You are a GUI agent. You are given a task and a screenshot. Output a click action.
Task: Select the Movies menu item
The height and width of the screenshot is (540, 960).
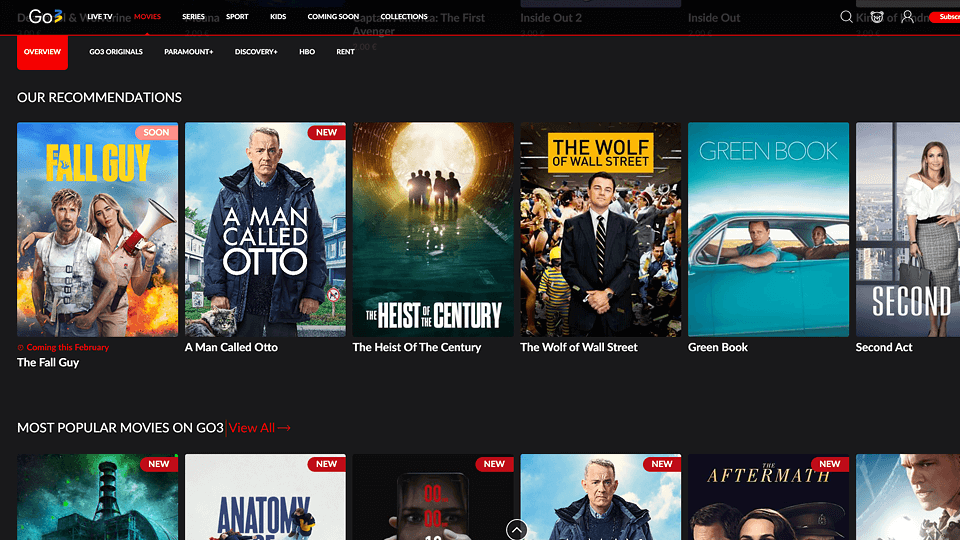click(148, 17)
